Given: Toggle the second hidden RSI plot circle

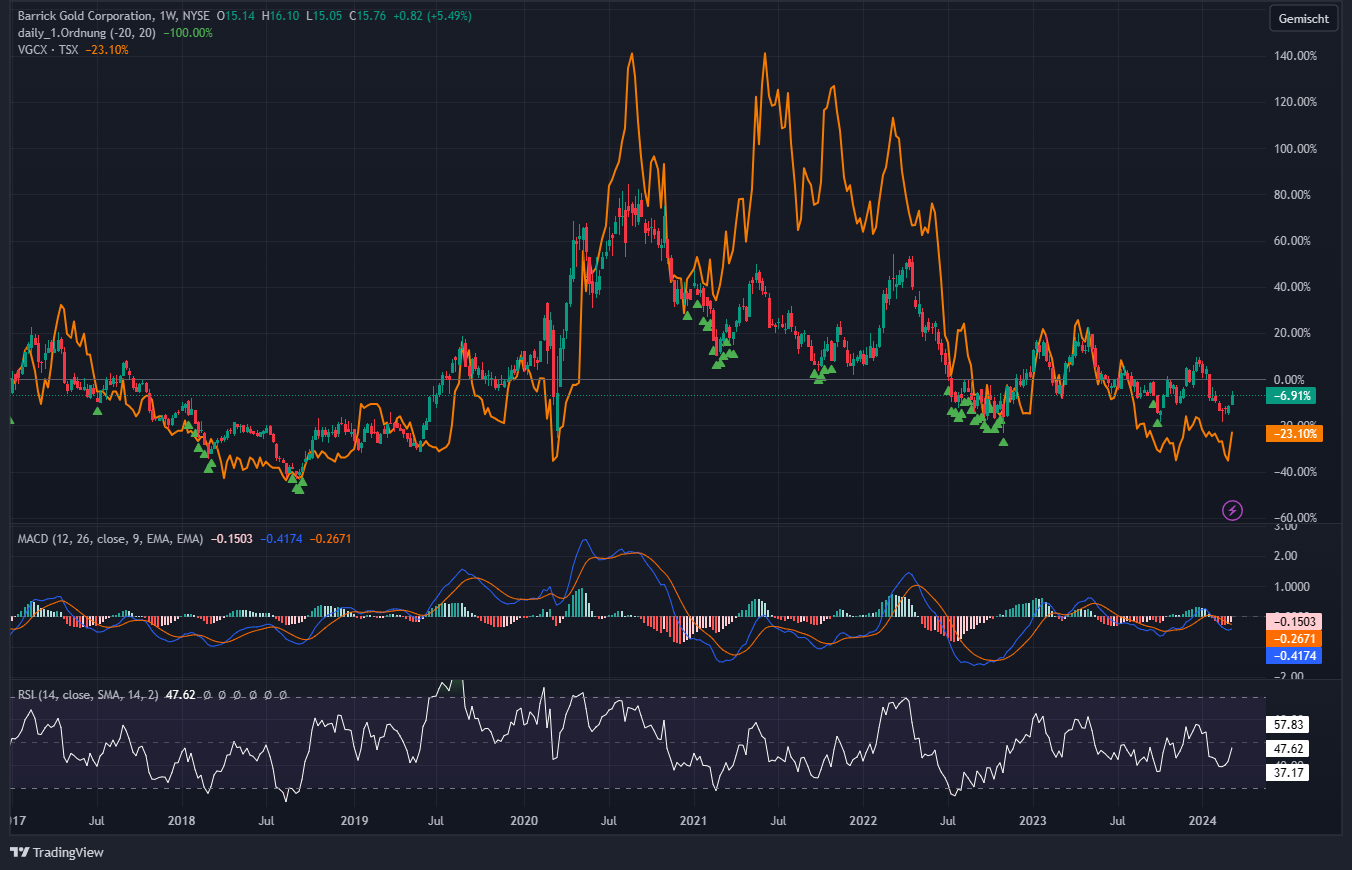Looking at the screenshot, I should pos(222,695).
